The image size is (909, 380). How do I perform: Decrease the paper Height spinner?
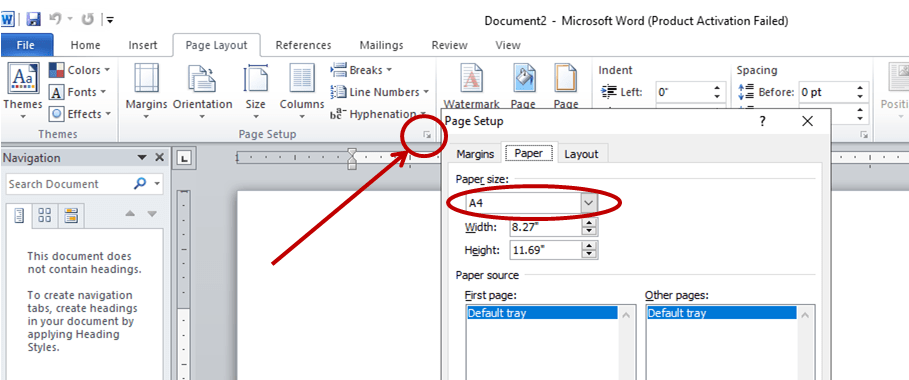(x=589, y=255)
